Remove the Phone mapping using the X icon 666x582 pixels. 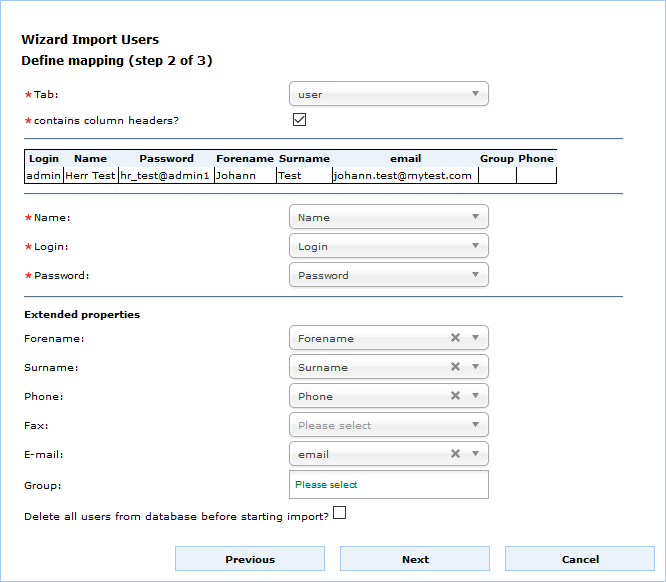point(455,396)
